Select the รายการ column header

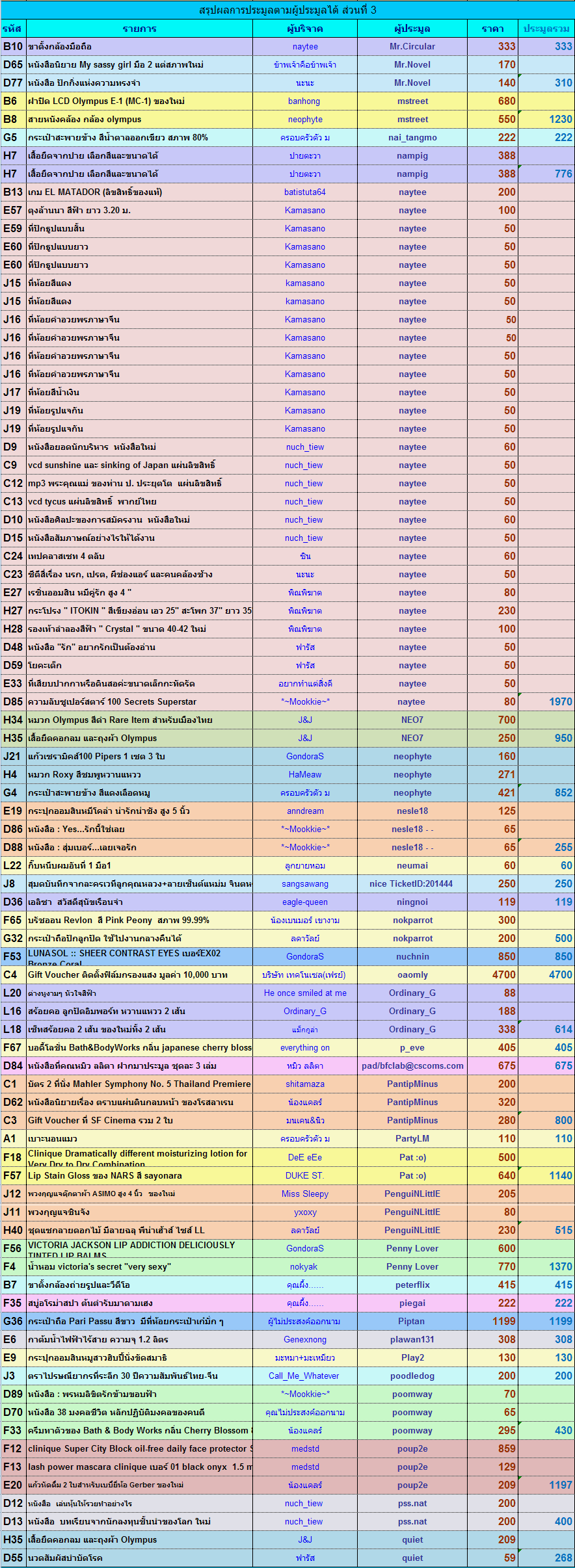click(x=139, y=29)
